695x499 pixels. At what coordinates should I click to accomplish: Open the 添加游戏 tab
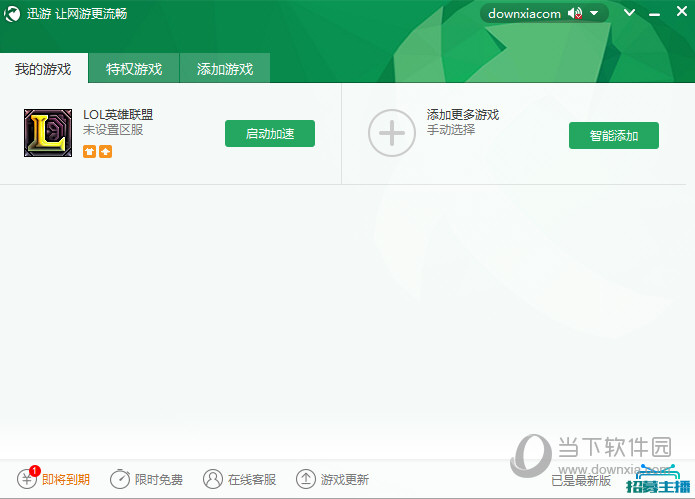coord(225,69)
